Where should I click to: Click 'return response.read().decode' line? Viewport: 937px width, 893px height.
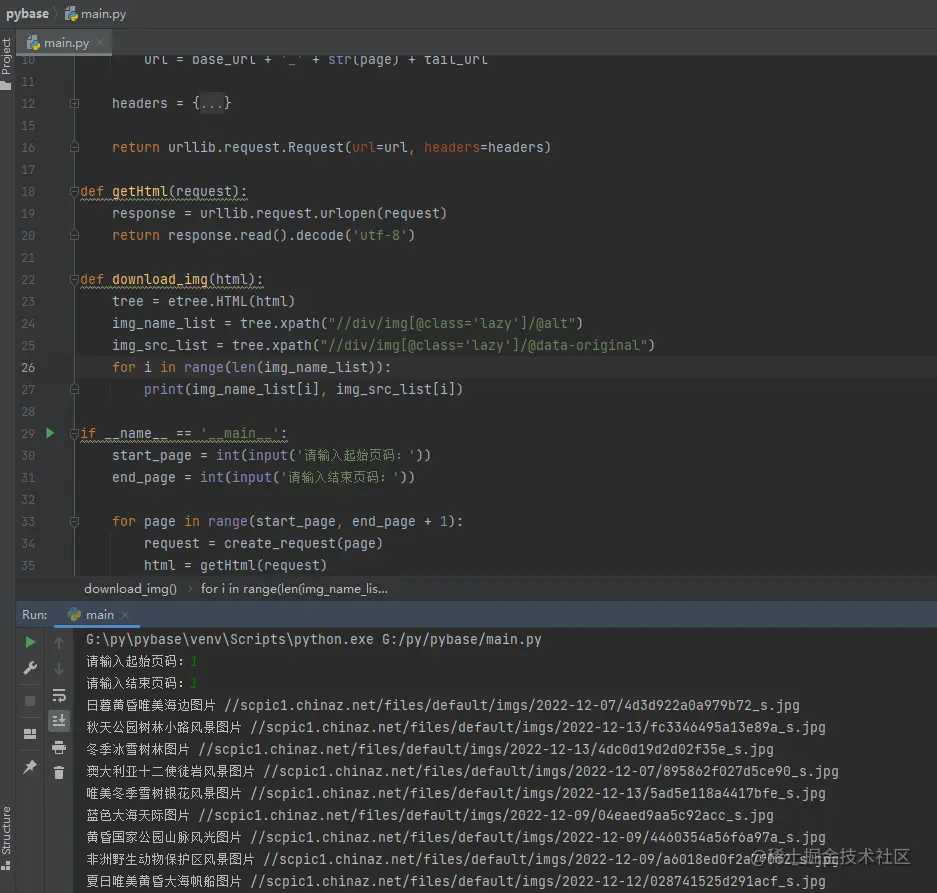point(263,236)
